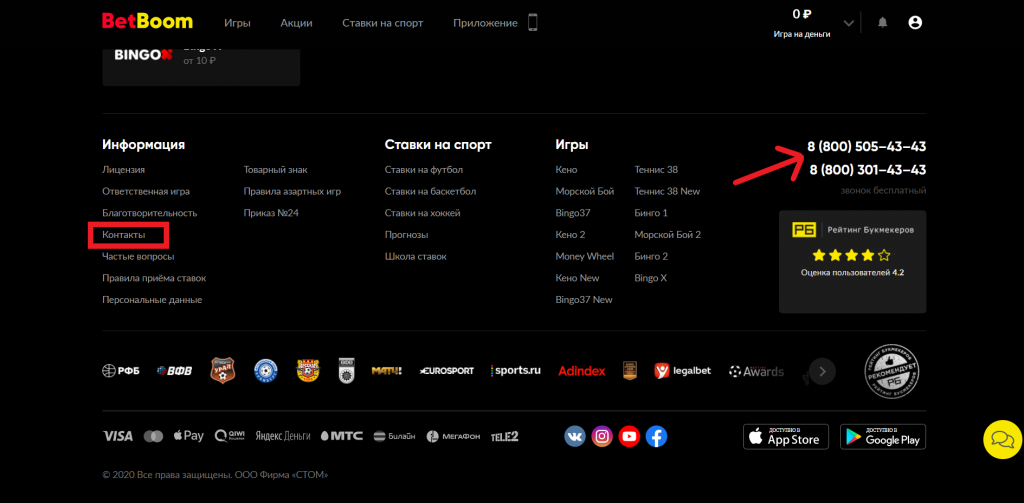Click the App Store download button
This screenshot has width=1024, height=503.
786,436
